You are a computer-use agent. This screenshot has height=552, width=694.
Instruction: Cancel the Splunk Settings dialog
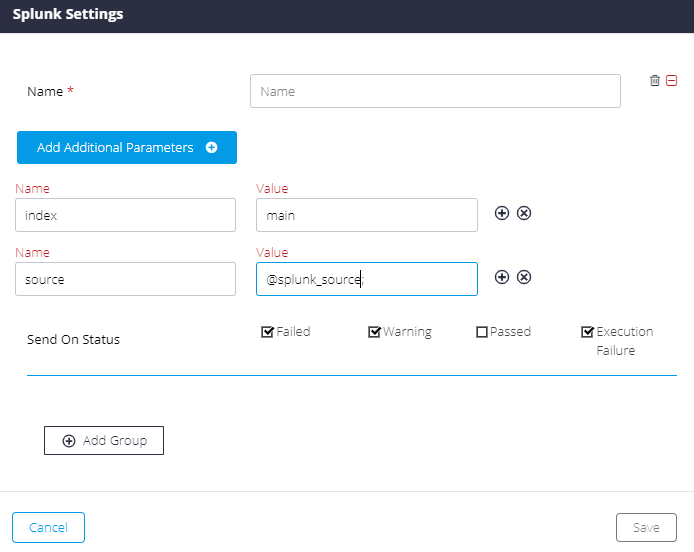(48, 527)
